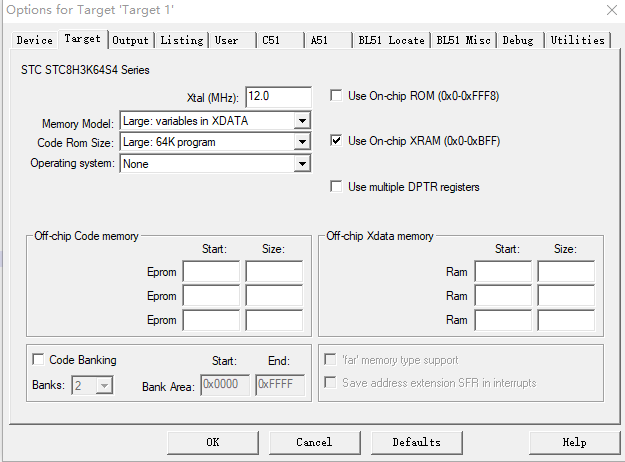Screen dimensions: 625x462
Task: Click first Eprom Start field
Action: [211, 271]
